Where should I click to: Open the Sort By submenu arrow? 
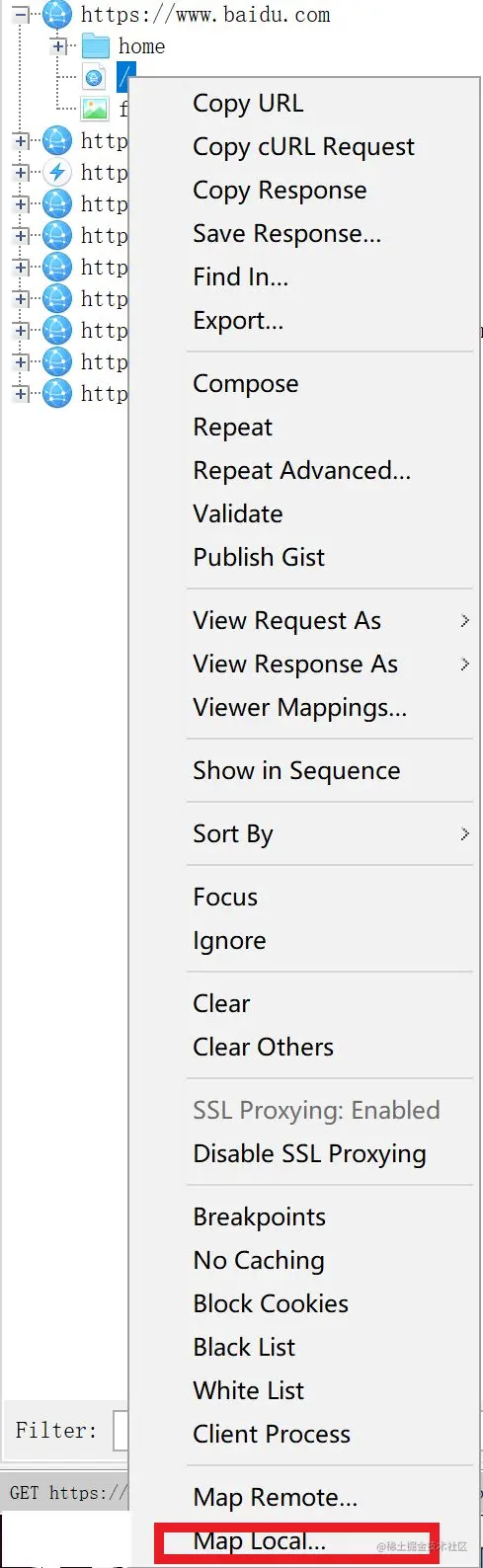[465, 834]
